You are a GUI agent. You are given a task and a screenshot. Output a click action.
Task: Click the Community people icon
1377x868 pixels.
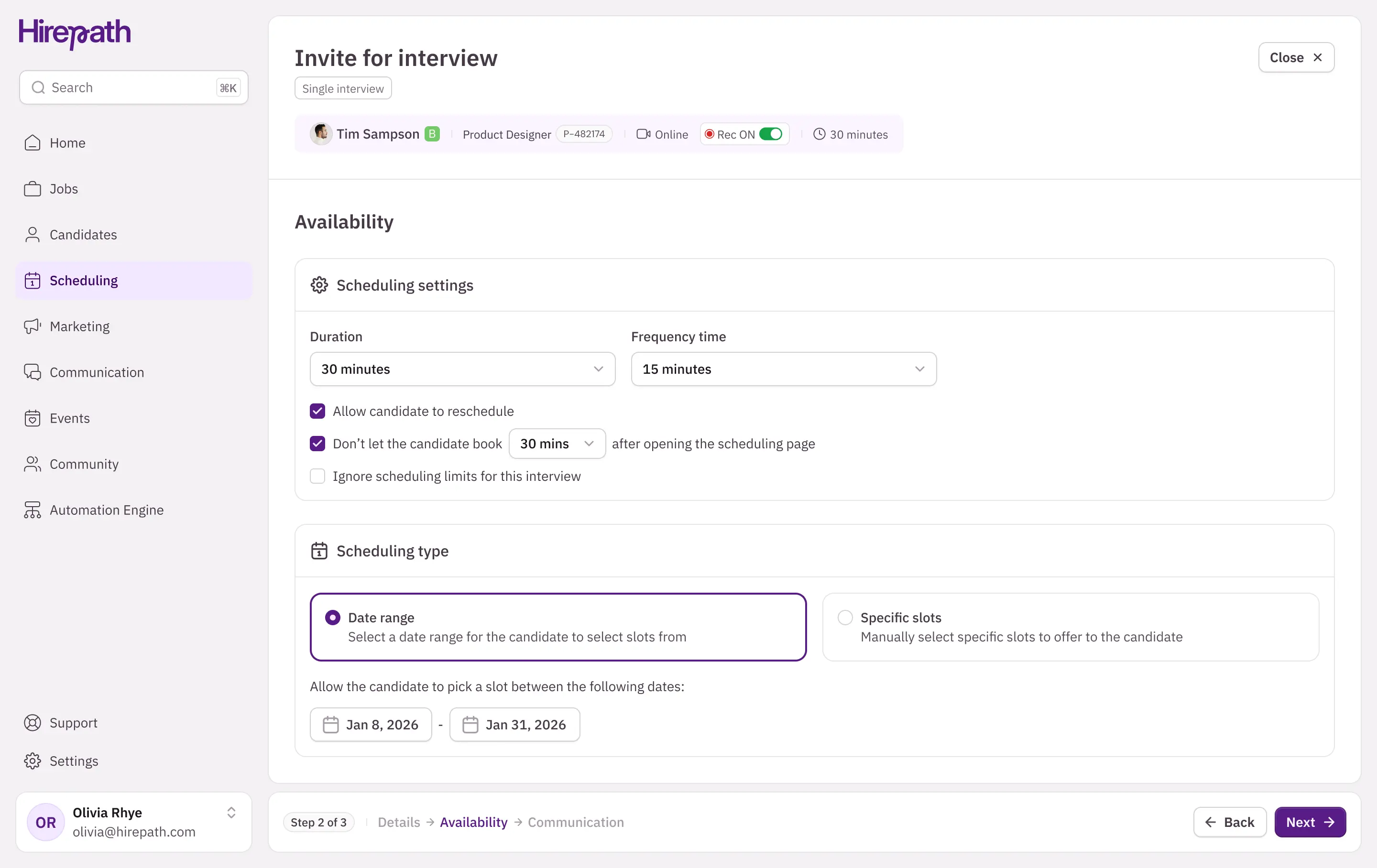tap(33, 464)
